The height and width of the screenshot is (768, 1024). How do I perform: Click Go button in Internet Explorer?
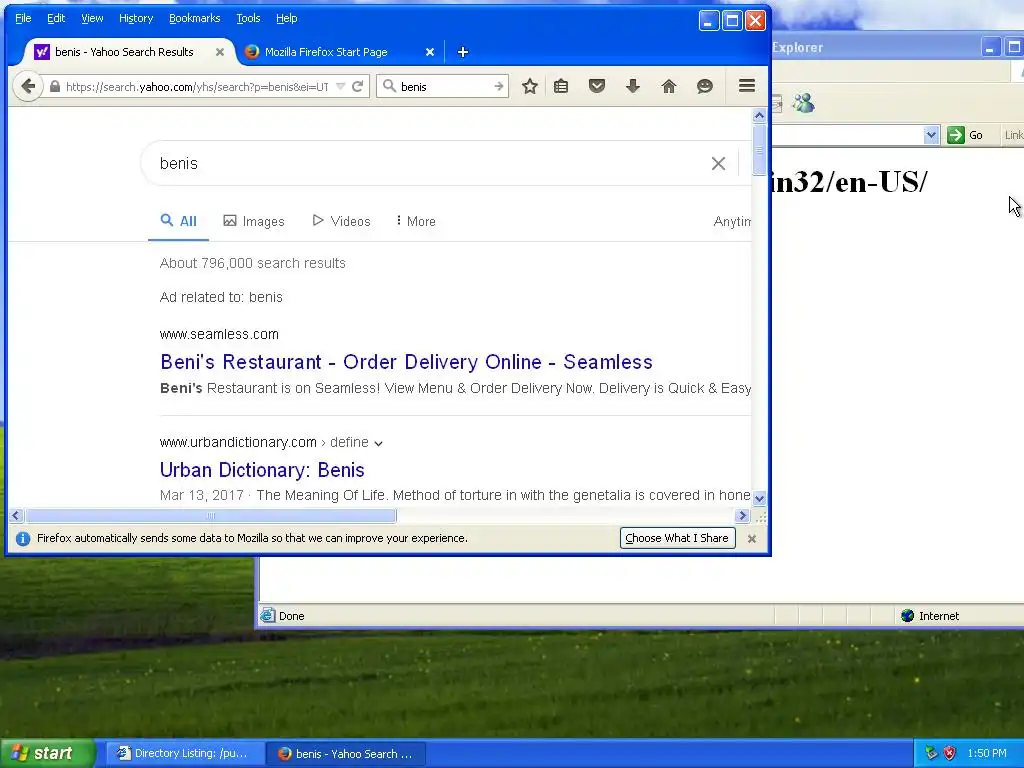click(x=966, y=135)
